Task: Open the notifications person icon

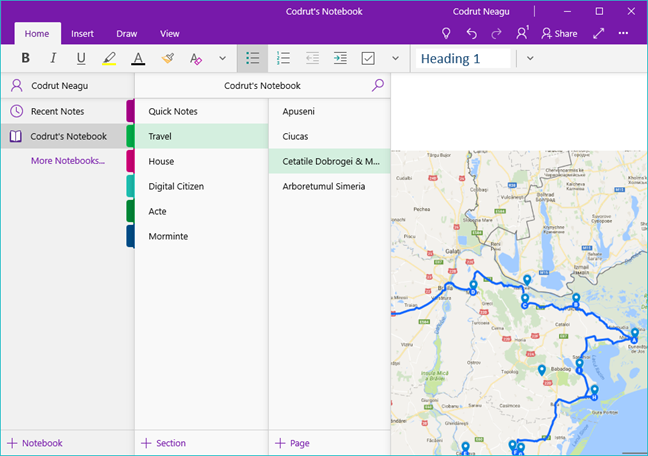Action: pyautogui.click(x=522, y=33)
